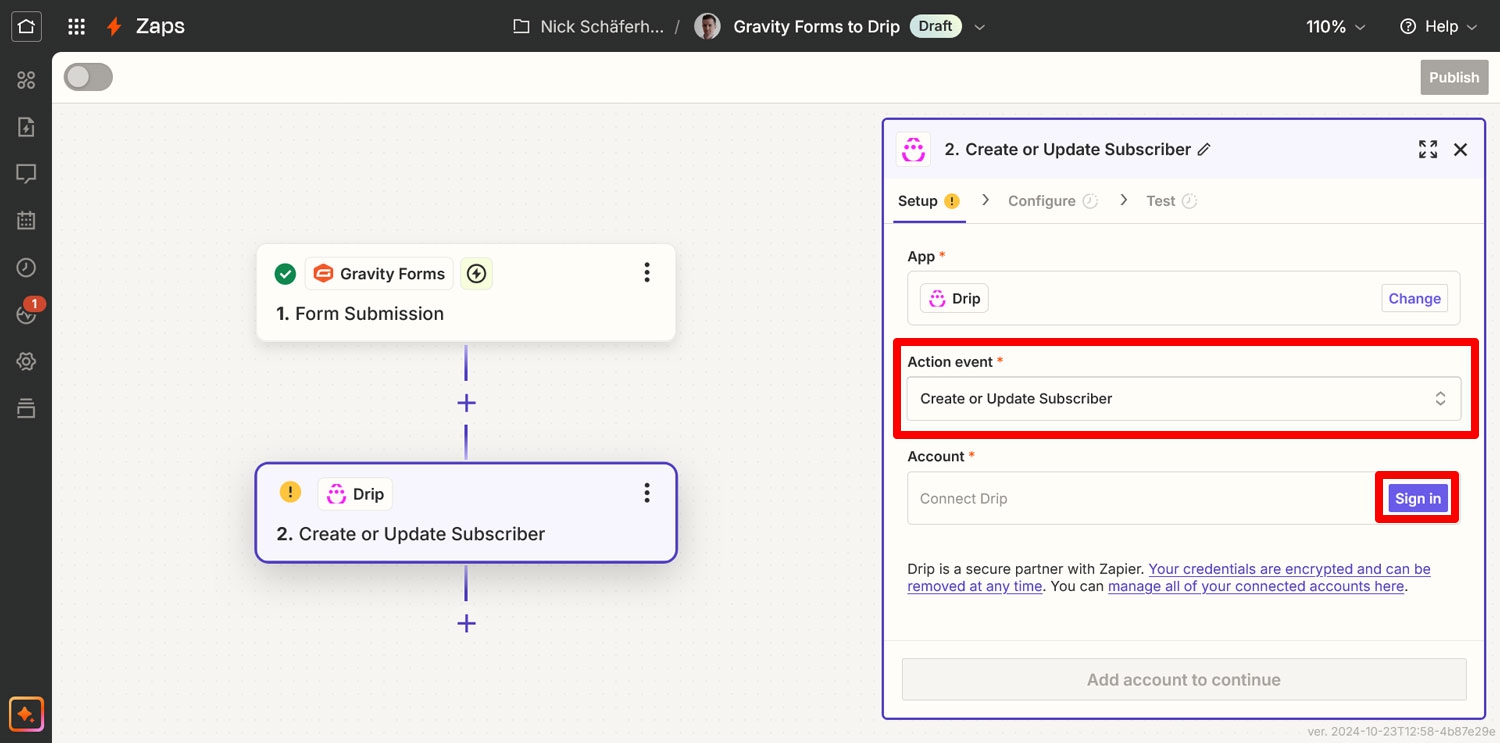Click the Draft status badge

[x=935, y=27]
